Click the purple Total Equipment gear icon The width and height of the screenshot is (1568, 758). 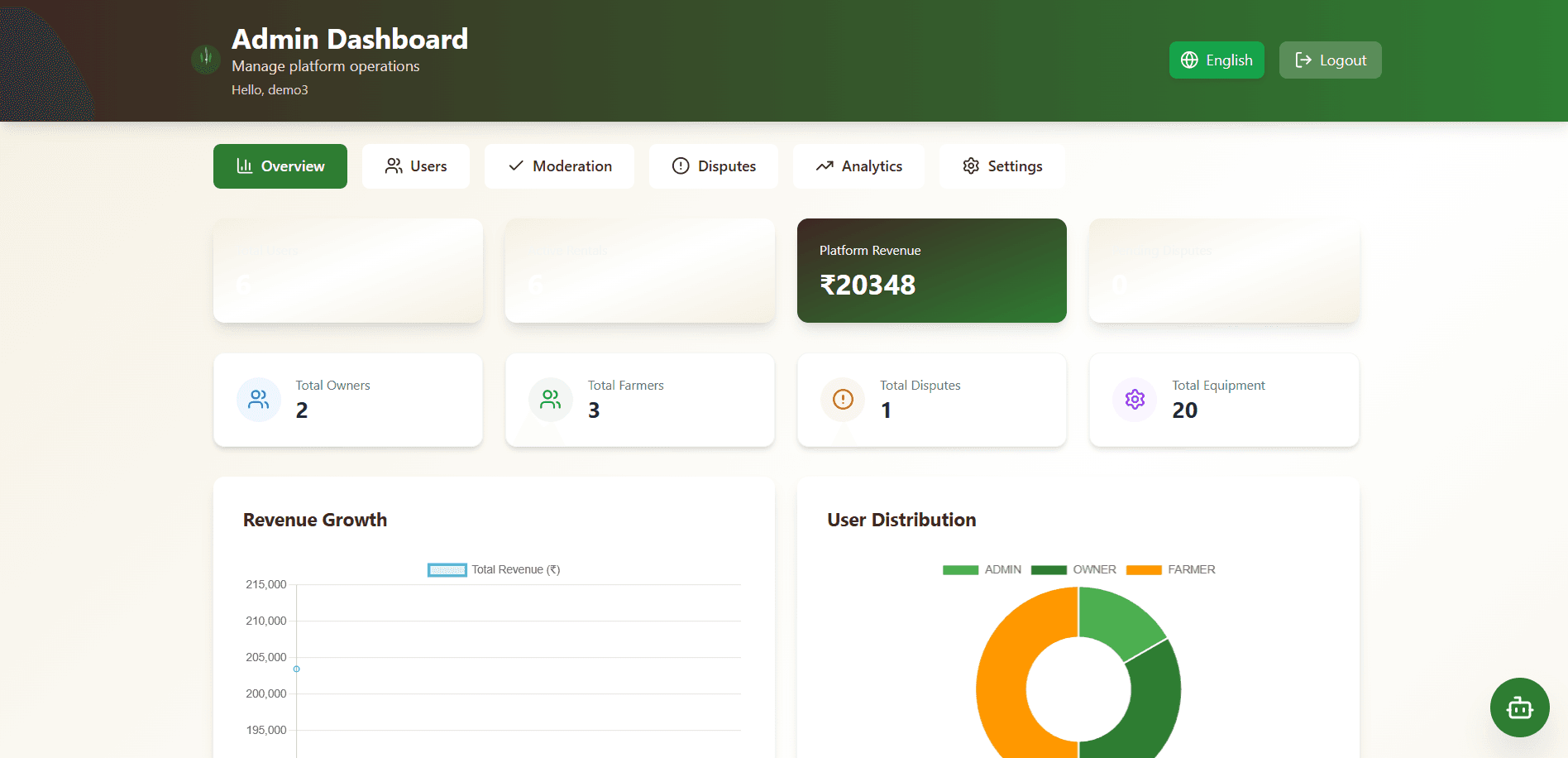tap(1135, 400)
